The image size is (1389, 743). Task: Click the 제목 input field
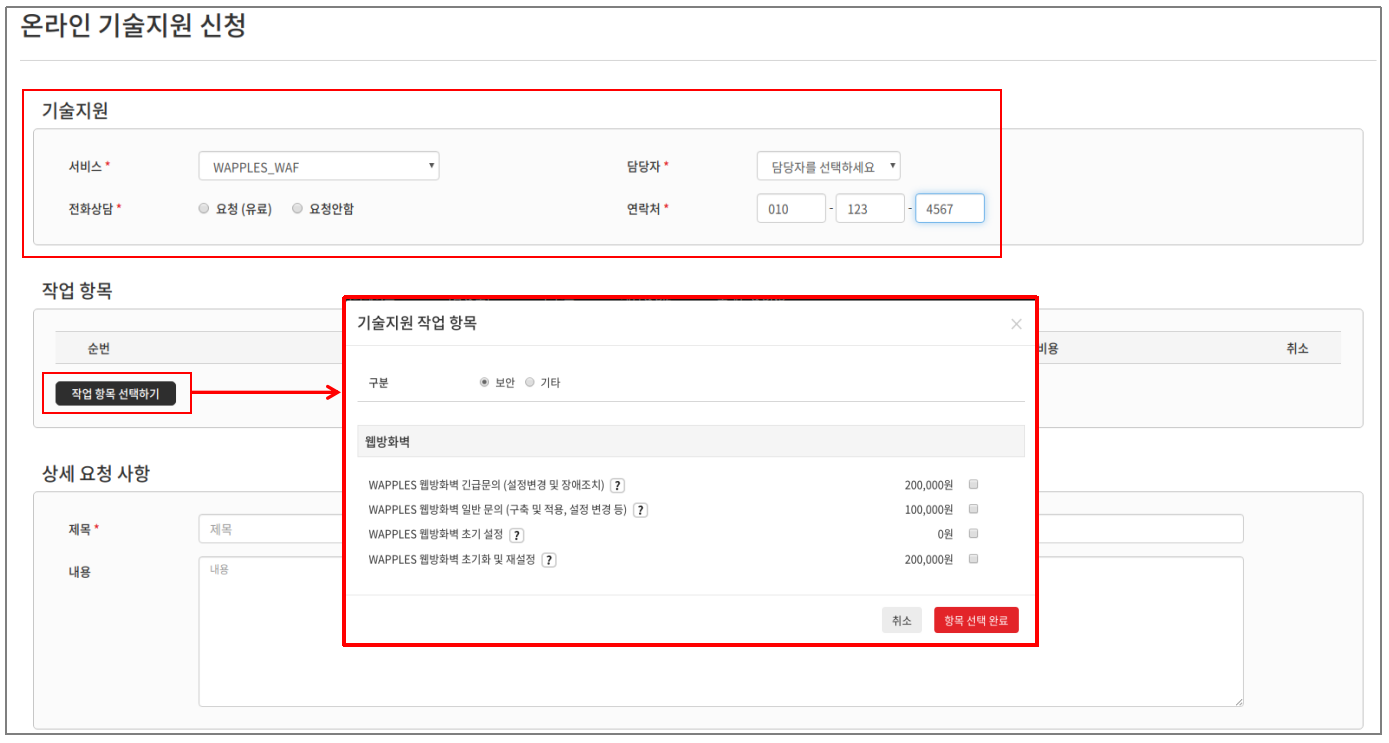pos(721,529)
